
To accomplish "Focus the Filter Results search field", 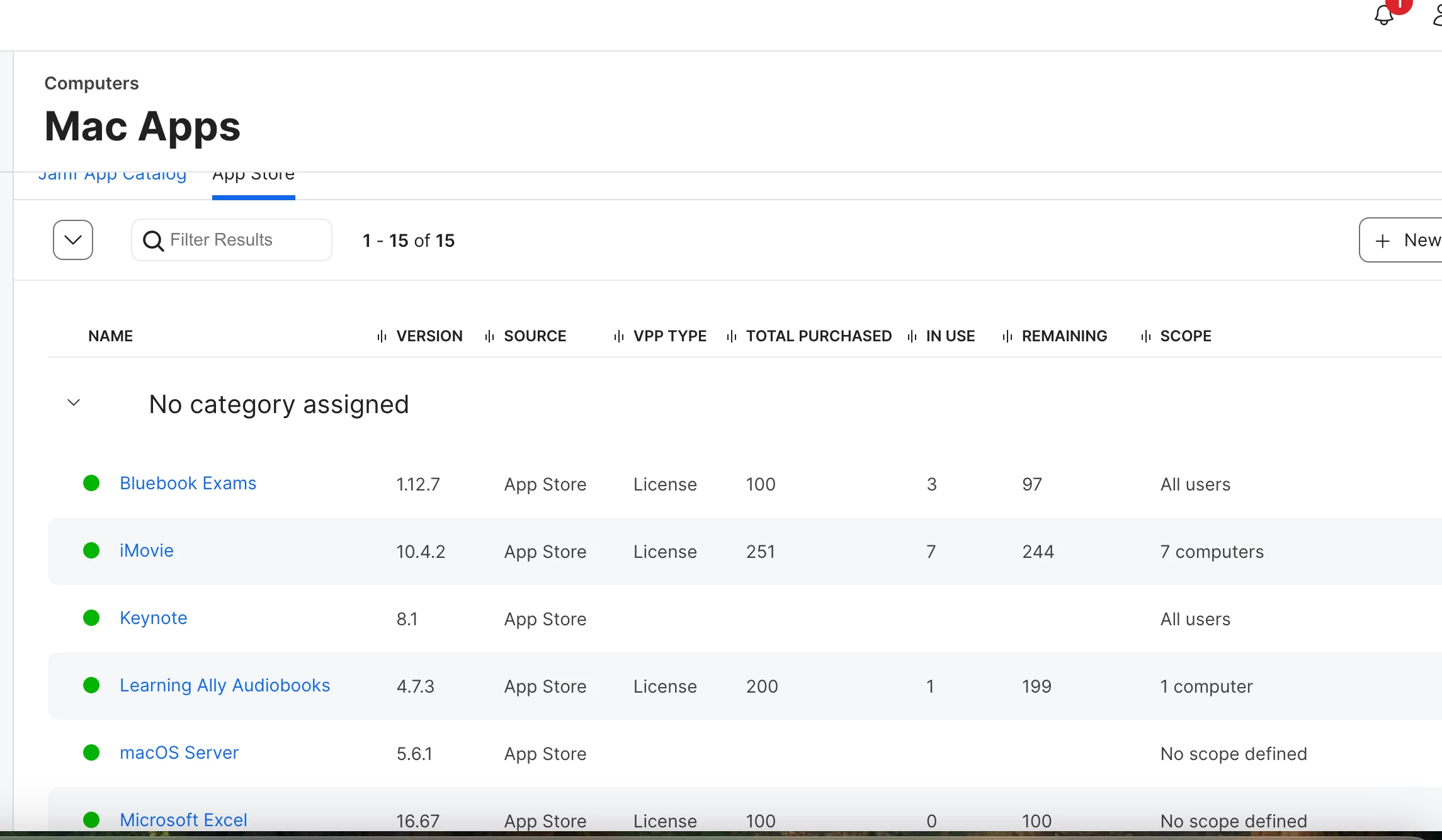I will (232, 240).
